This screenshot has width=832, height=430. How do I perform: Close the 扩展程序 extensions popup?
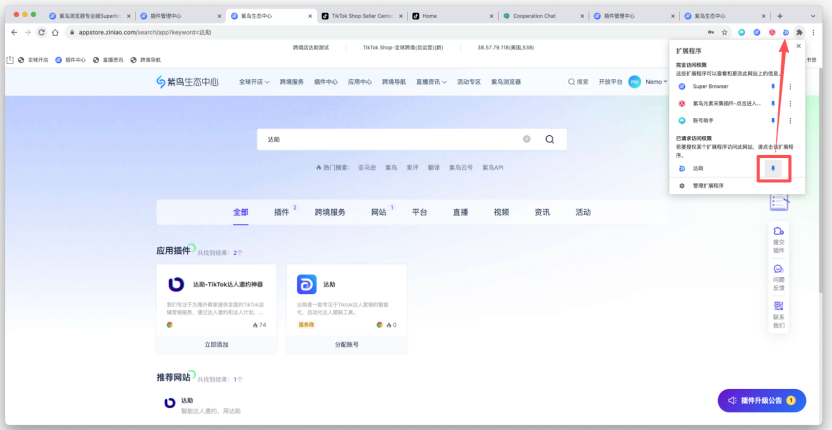(797, 46)
